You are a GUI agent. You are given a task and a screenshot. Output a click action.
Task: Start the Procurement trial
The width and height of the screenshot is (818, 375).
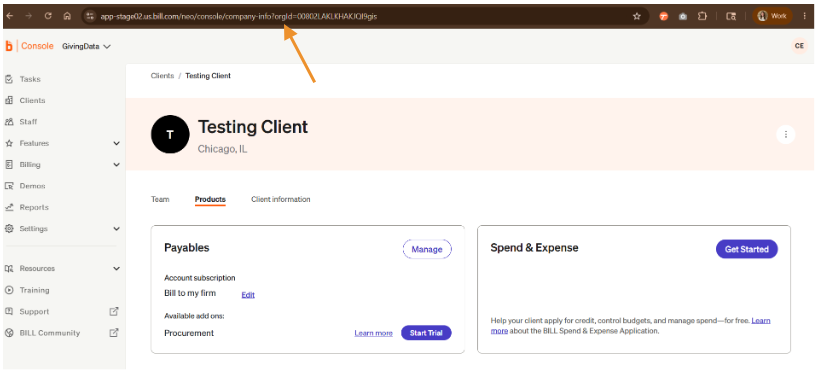click(x=426, y=333)
